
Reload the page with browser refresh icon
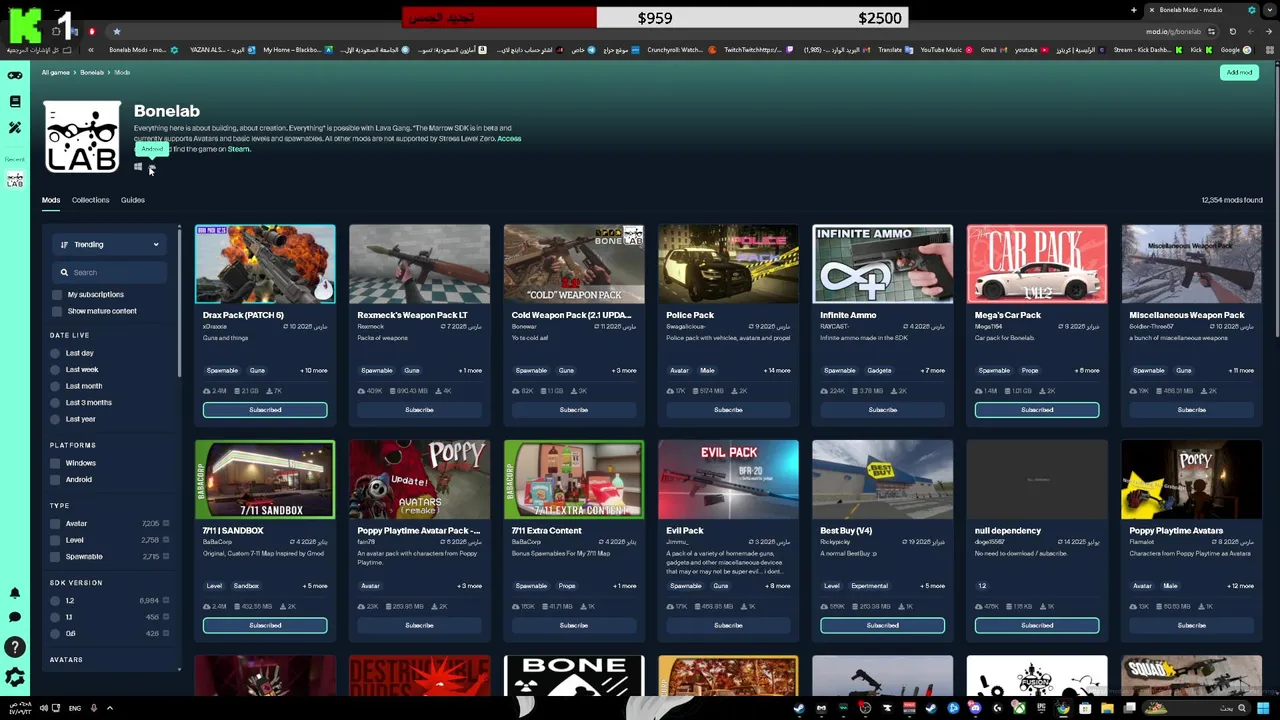tap(1232, 32)
